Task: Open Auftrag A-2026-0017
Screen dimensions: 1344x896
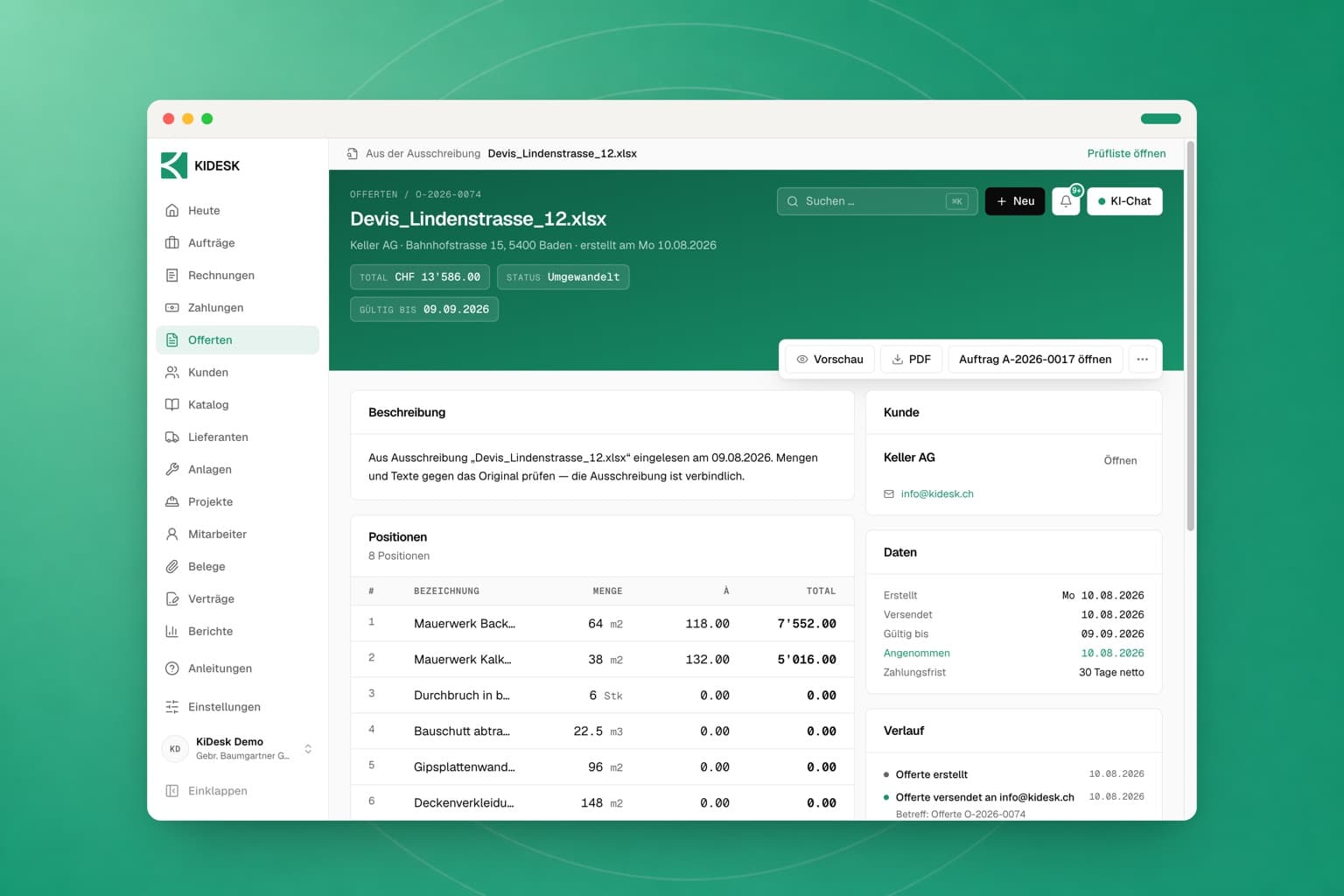Action: [1035, 360]
